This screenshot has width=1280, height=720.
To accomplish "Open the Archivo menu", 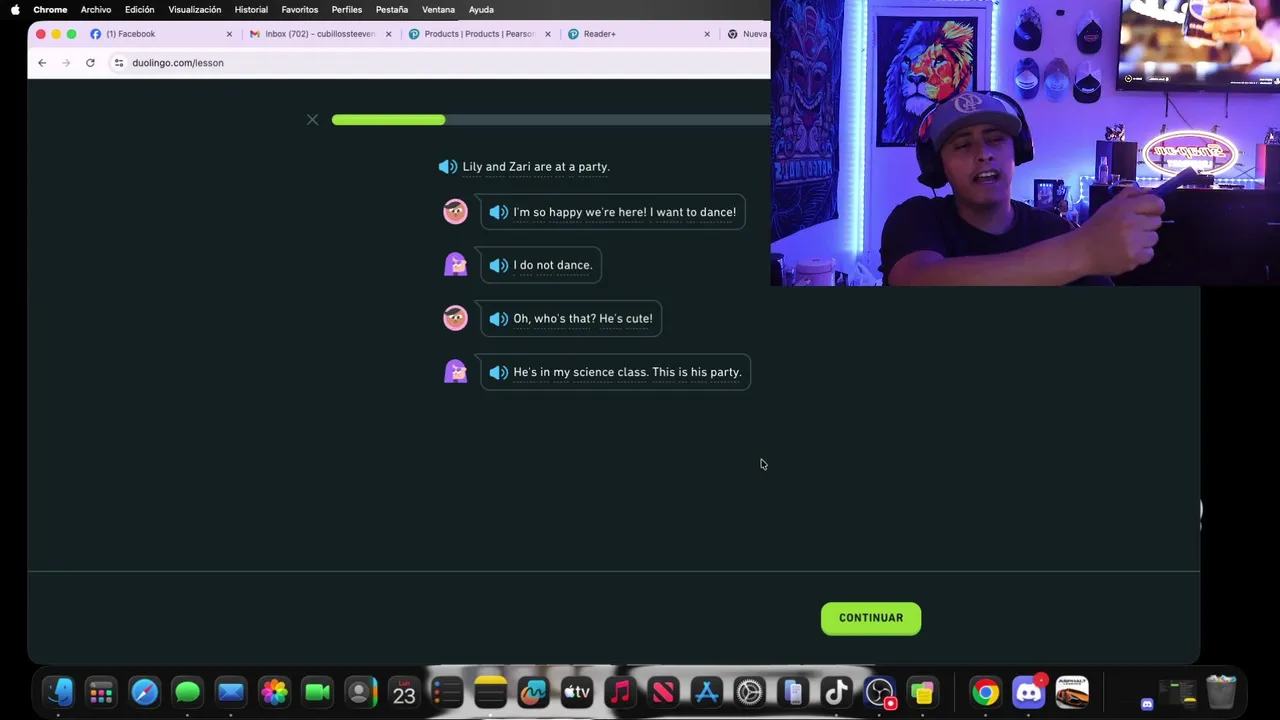I will click(x=96, y=10).
